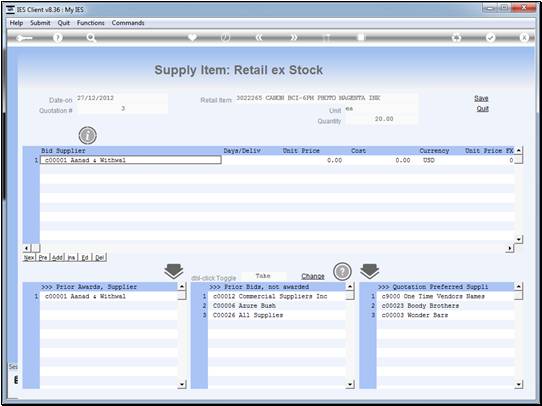Click the Add grid button
542x406 pixels.
tap(57, 257)
